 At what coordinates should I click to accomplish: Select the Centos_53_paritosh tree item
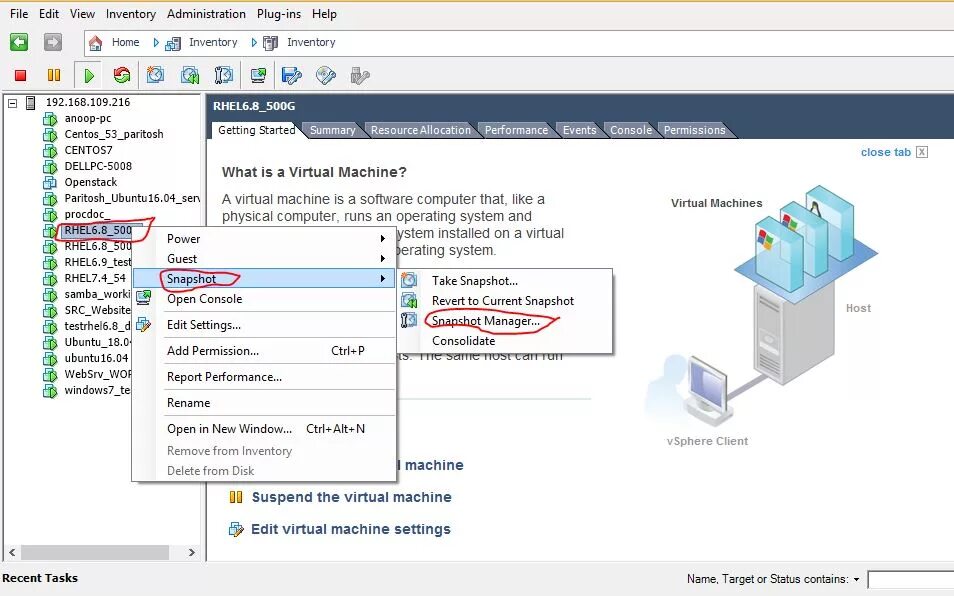click(114, 134)
